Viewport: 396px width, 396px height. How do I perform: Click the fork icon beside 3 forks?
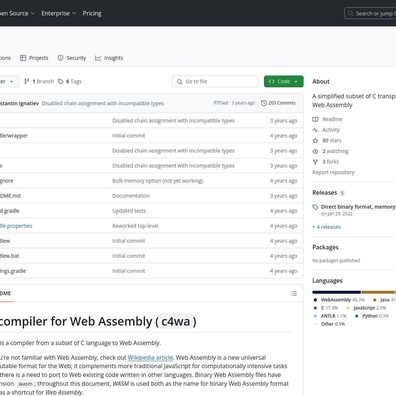click(x=315, y=162)
